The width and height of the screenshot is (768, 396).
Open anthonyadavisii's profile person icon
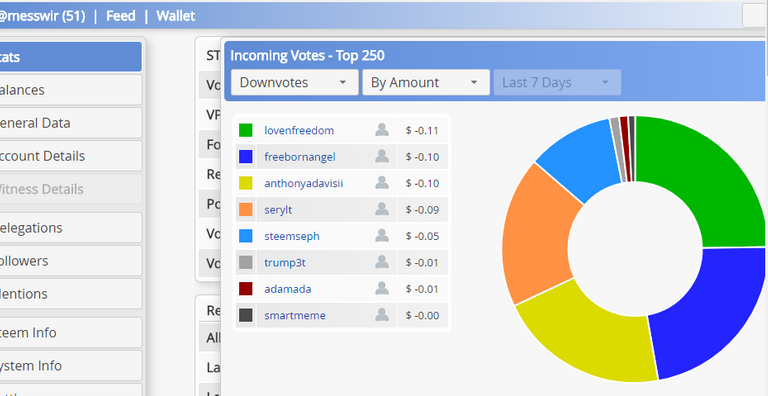coord(382,183)
